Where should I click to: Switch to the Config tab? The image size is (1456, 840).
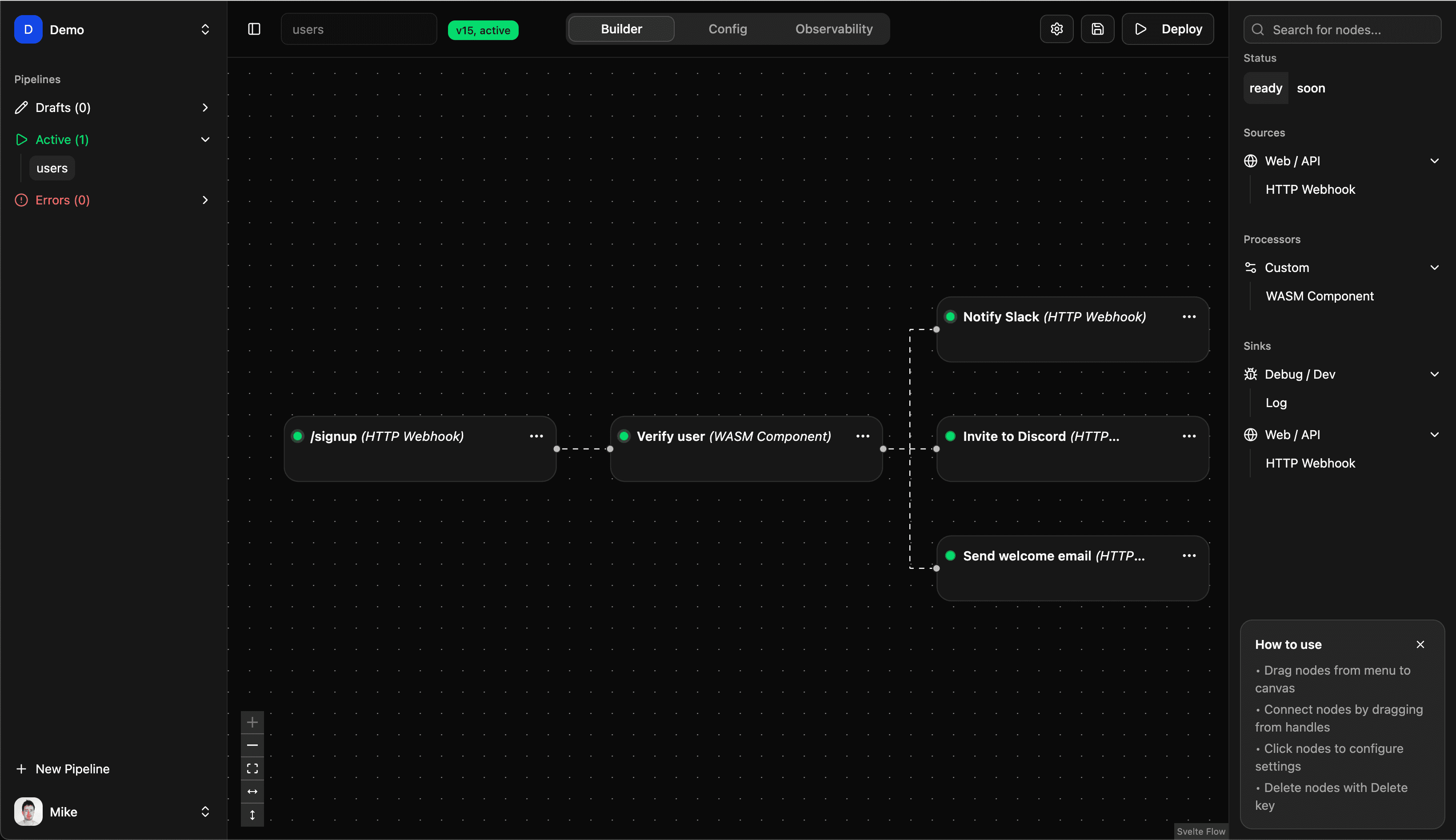click(x=728, y=29)
